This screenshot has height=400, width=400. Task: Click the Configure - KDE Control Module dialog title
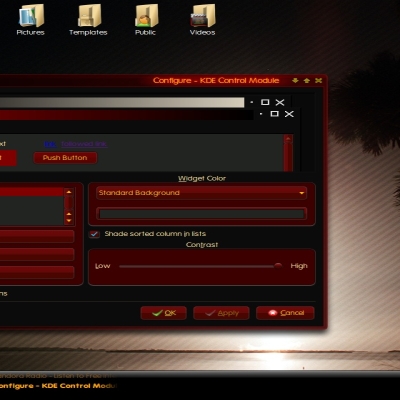click(216, 80)
